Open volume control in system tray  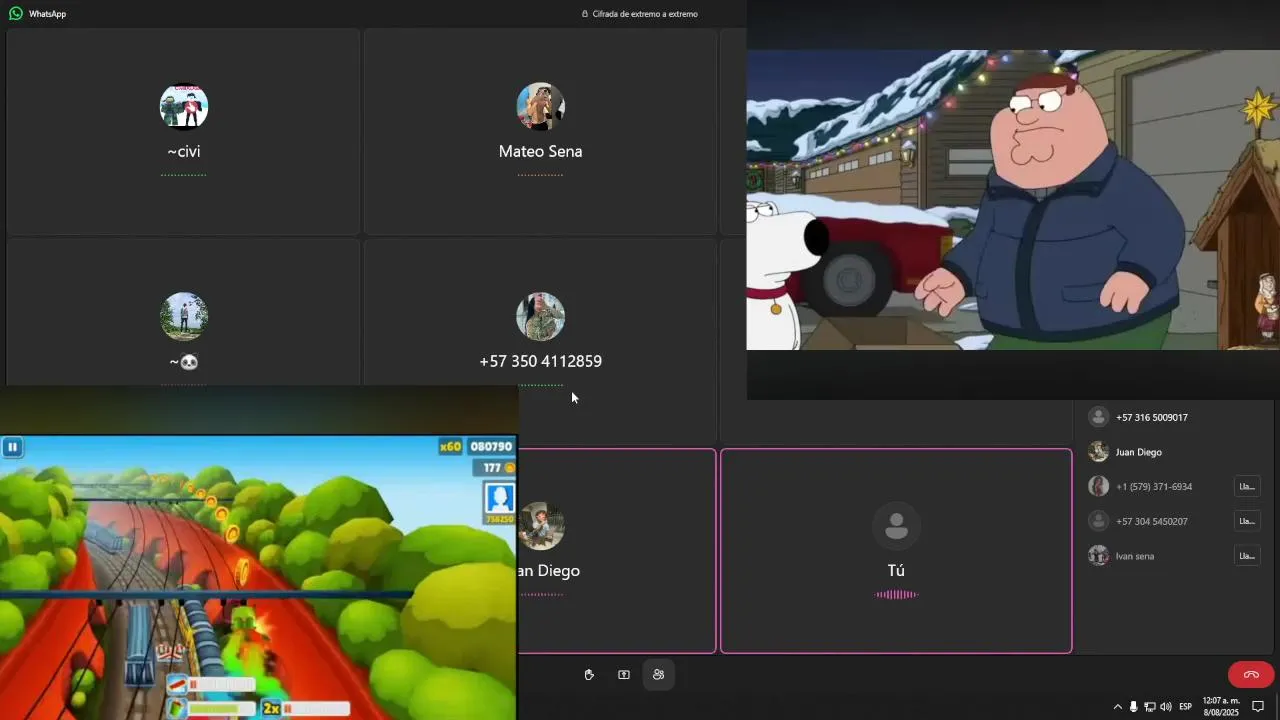click(1165, 707)
